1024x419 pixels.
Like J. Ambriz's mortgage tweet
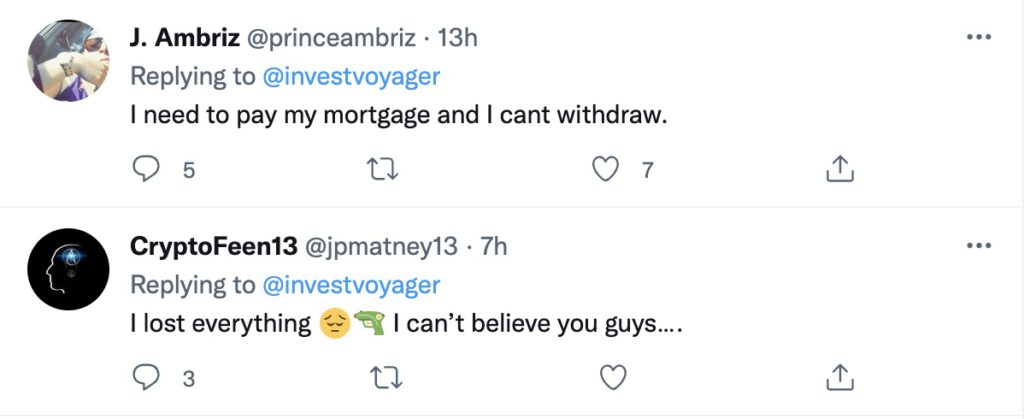click(x=606, y=170)
